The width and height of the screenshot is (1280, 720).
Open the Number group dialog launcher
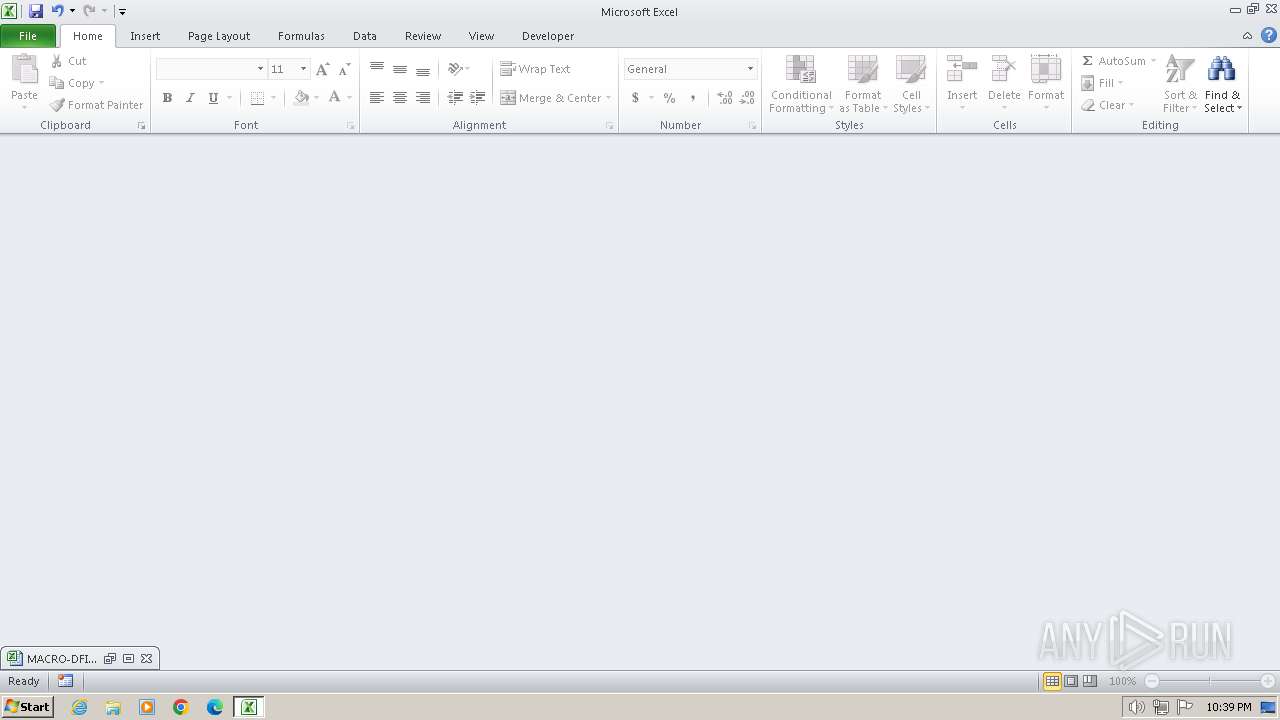753,126
